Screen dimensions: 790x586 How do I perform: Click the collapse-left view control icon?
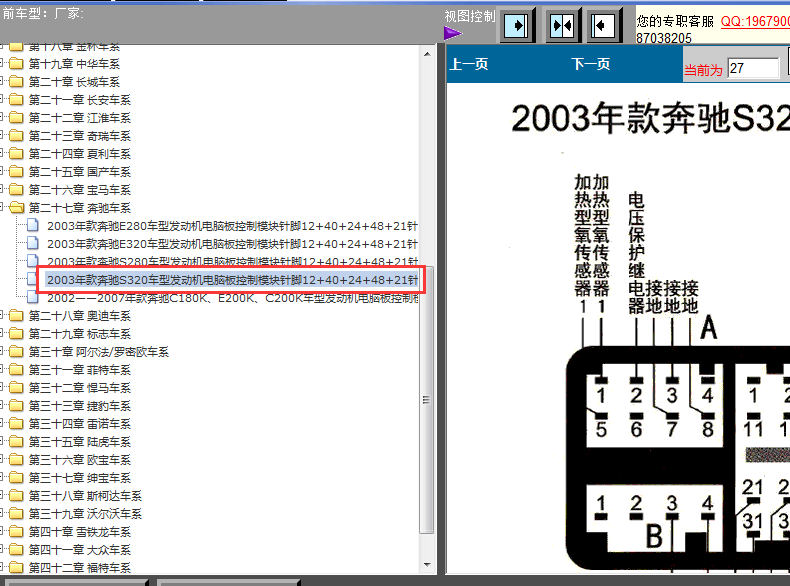click(x=603, y=25)
